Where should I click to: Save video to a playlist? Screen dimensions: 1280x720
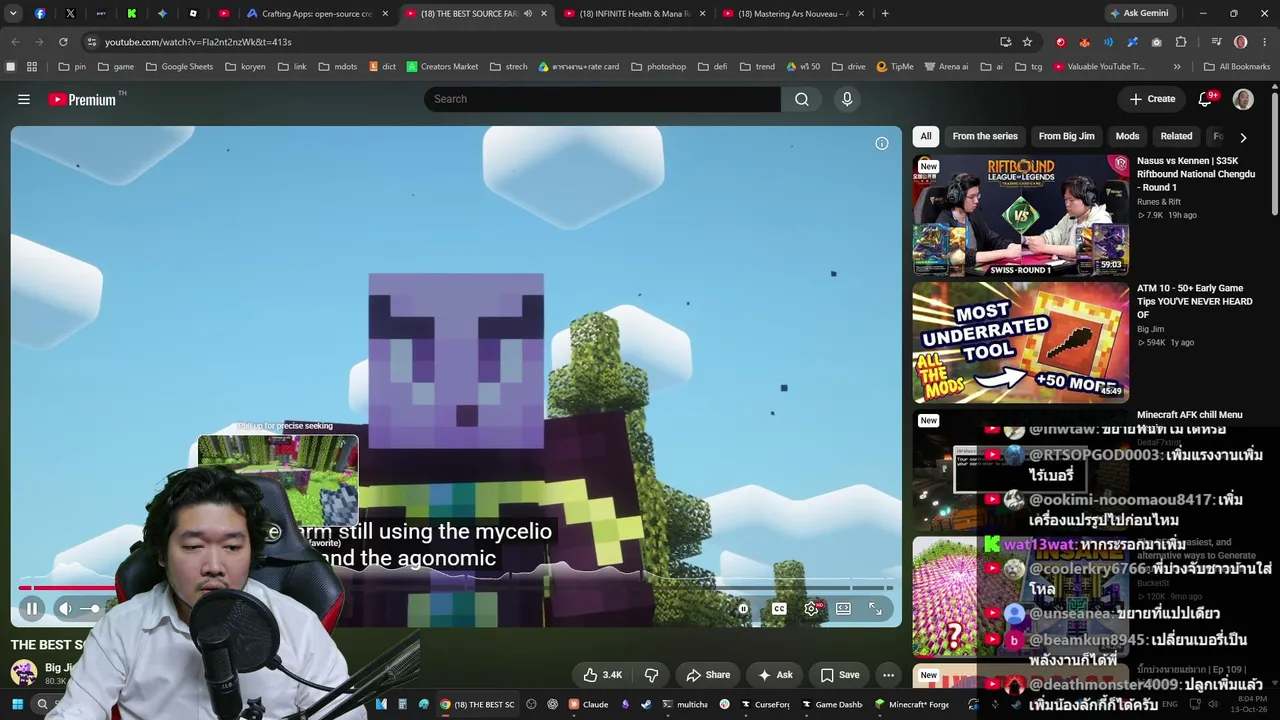click(840, 675)
